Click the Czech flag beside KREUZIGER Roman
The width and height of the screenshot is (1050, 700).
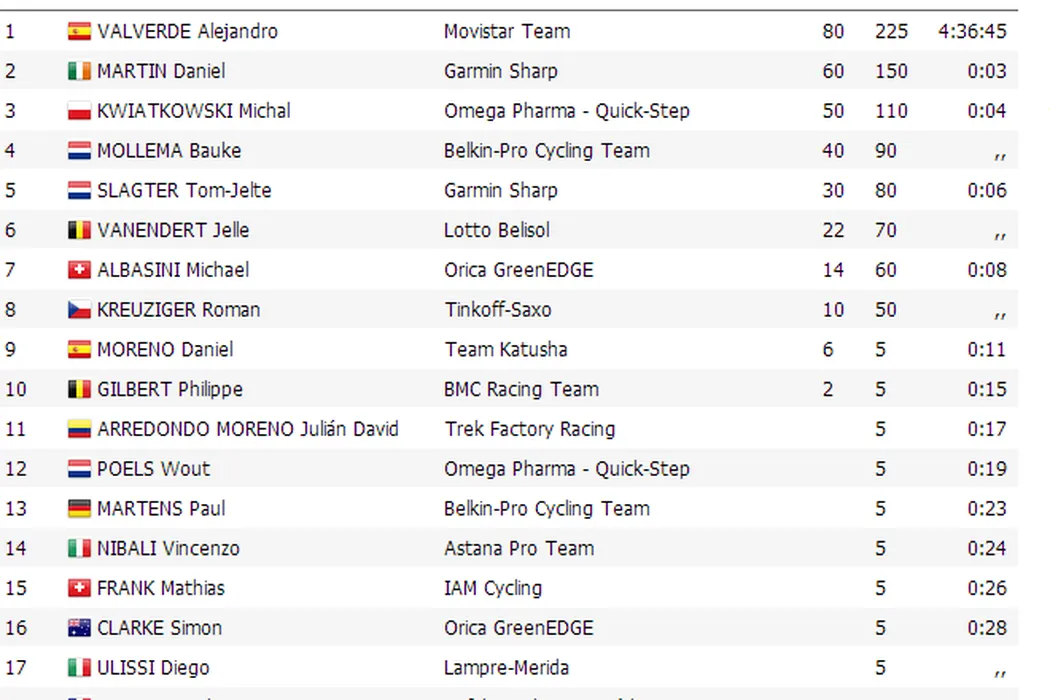79,310
